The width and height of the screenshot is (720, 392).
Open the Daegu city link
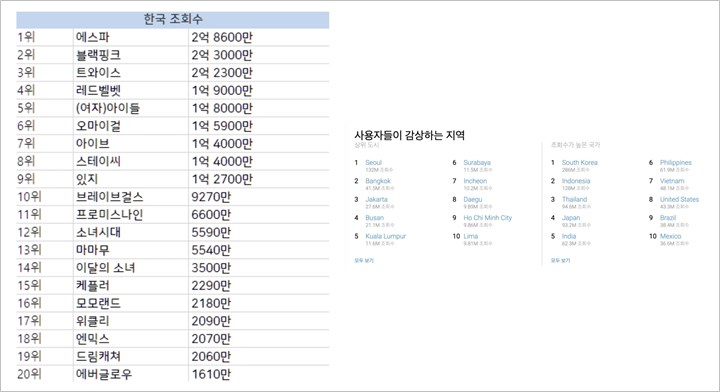tap(472, 199)
